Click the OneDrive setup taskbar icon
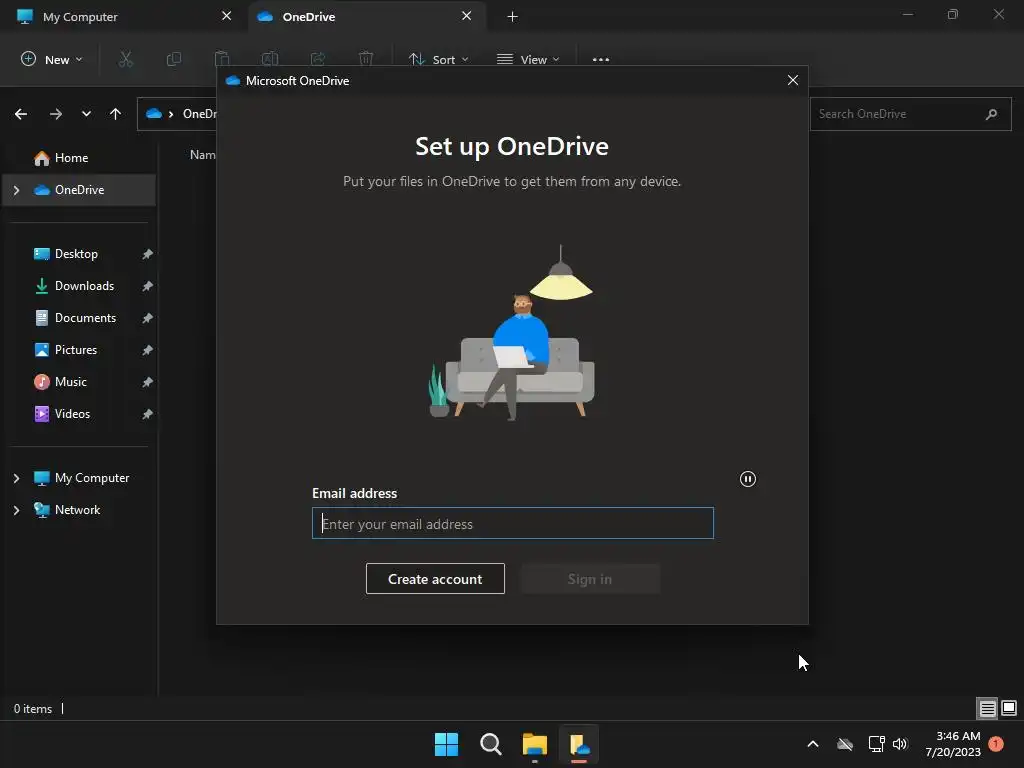This screenshot has width=1024, height=768. point(579,744)
